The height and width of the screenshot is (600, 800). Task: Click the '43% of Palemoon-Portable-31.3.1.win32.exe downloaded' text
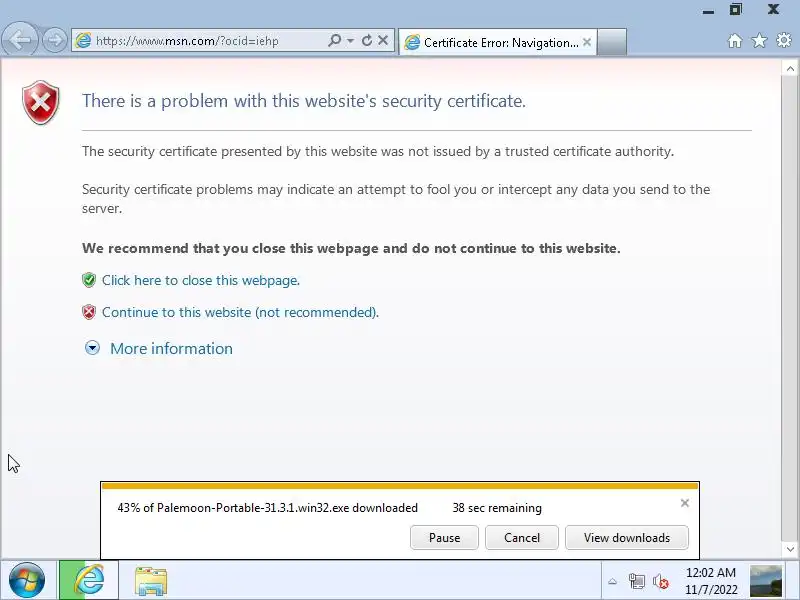pyautogui.click(x=267, y=508)
